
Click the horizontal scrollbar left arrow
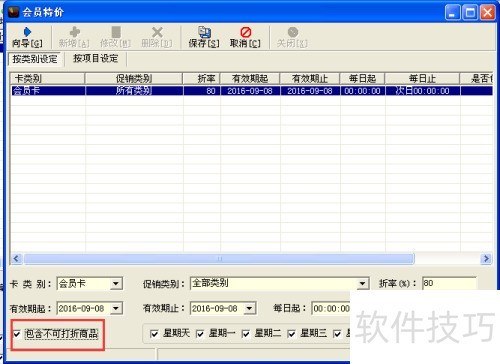[16, 259]
